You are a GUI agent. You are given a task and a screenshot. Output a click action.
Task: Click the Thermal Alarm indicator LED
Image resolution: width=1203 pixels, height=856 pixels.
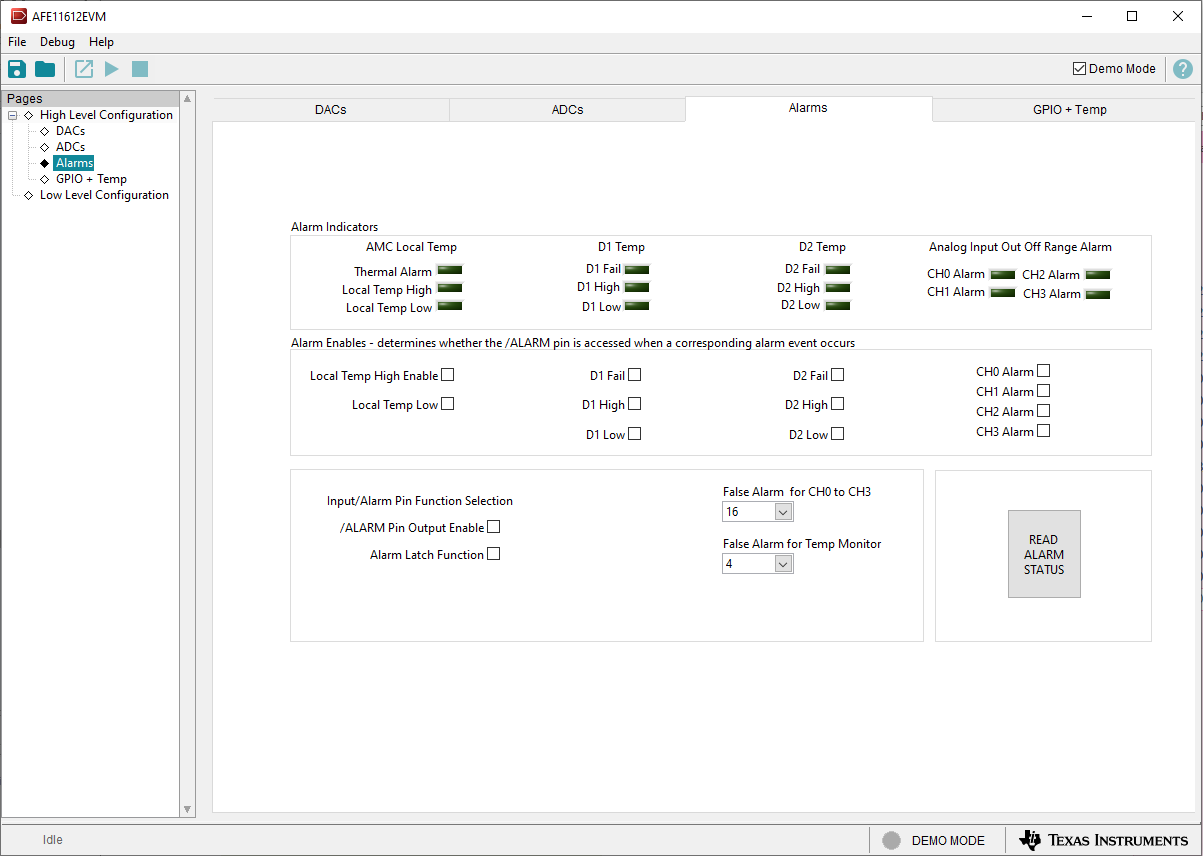click(450, 270)
